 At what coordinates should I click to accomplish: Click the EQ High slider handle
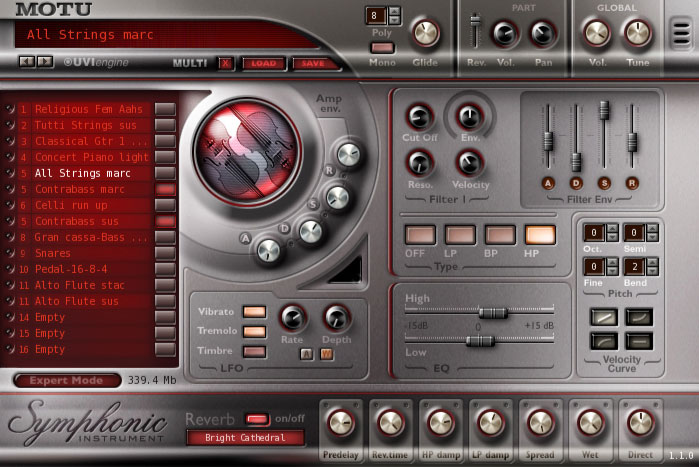coord(493,313)
